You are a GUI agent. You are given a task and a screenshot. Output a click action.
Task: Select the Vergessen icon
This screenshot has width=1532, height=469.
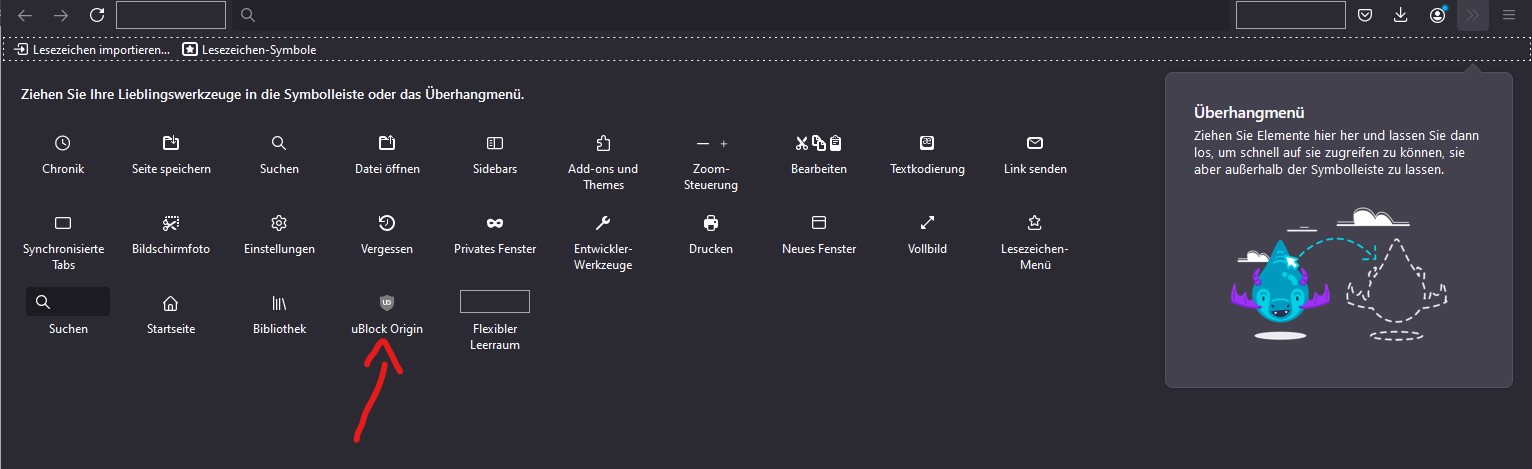point(387,222)
